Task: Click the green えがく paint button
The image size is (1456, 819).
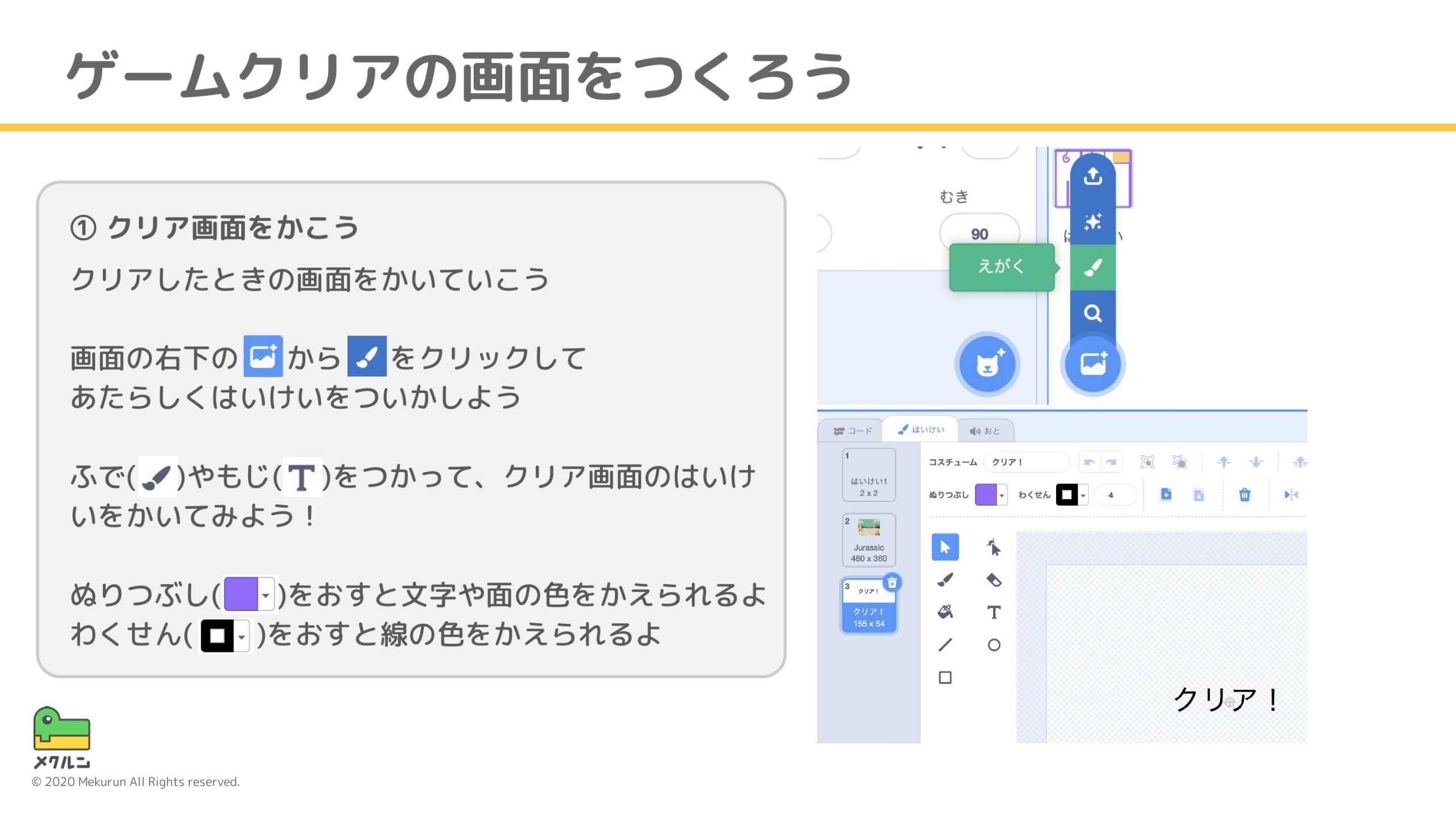Action: tap(1092, 267)
